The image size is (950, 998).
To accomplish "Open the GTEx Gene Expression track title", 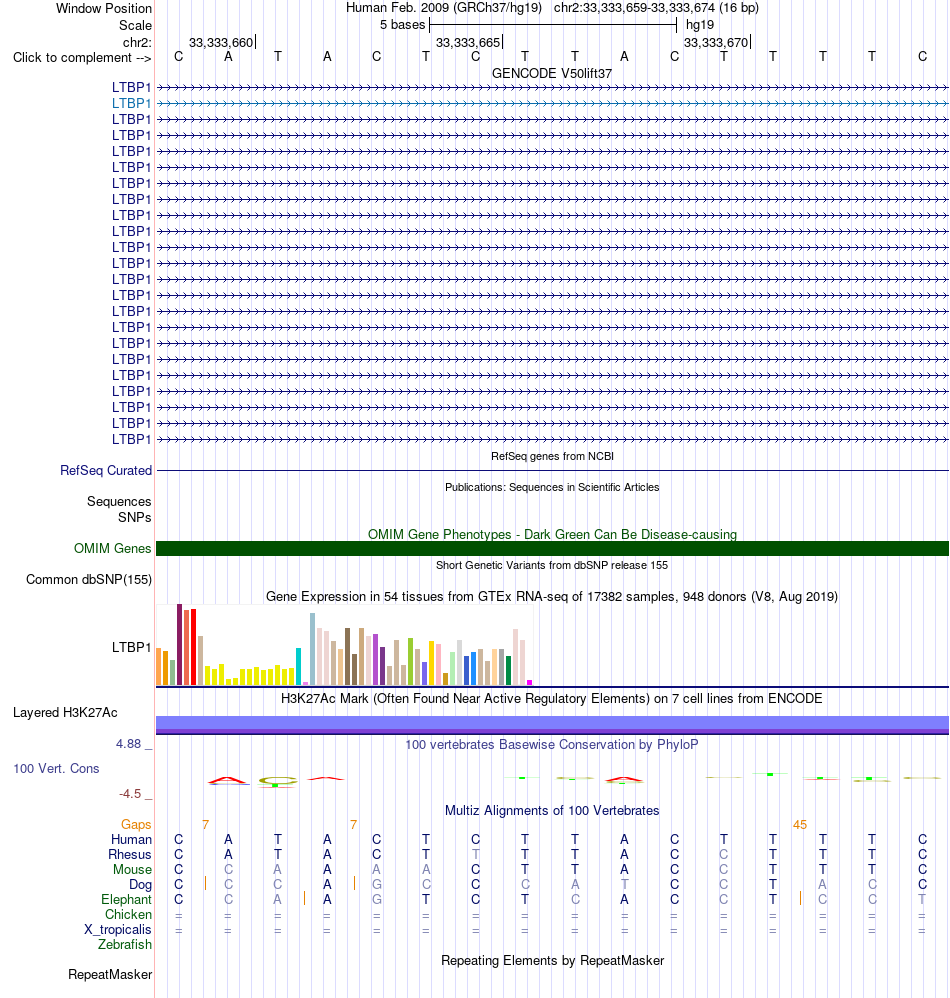I will (x=552, y=596).
